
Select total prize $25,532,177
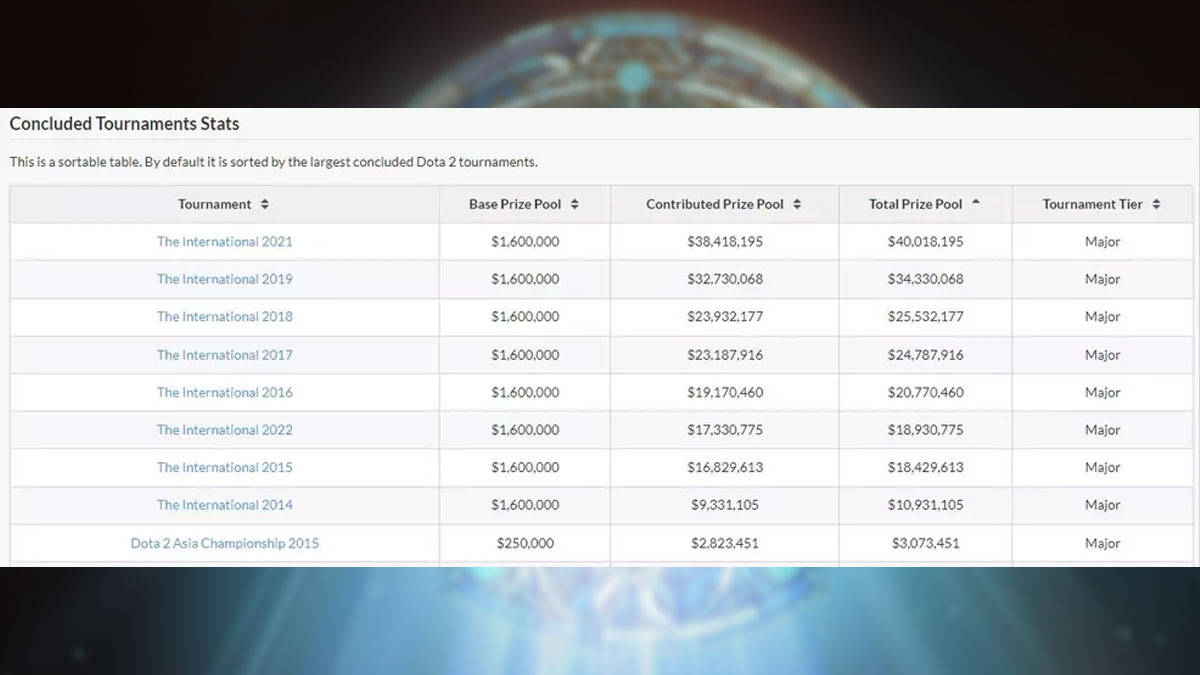coord(926,317)
